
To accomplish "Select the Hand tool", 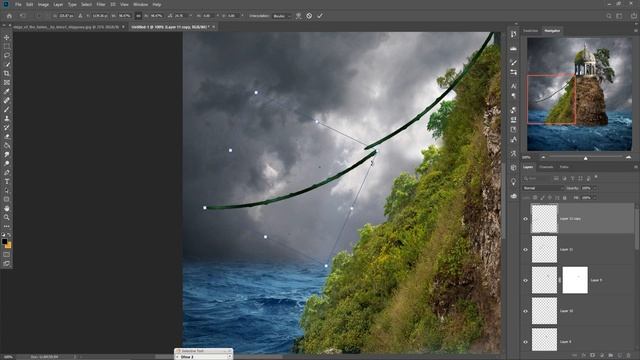I will pyautogui.click(x=7, y=208).
